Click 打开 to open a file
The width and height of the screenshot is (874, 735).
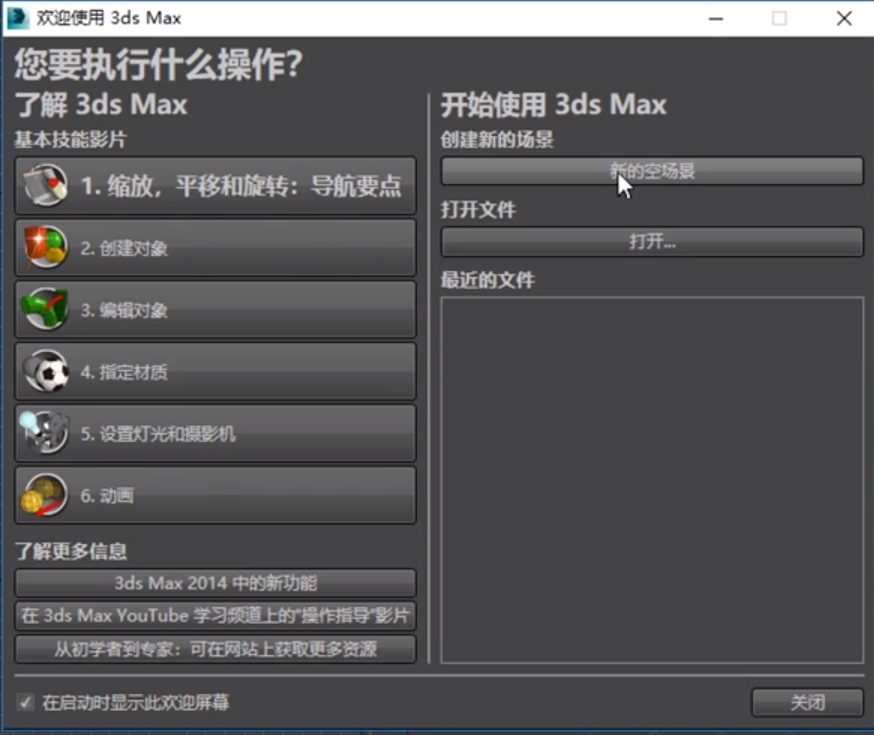(x=651, y=241)
